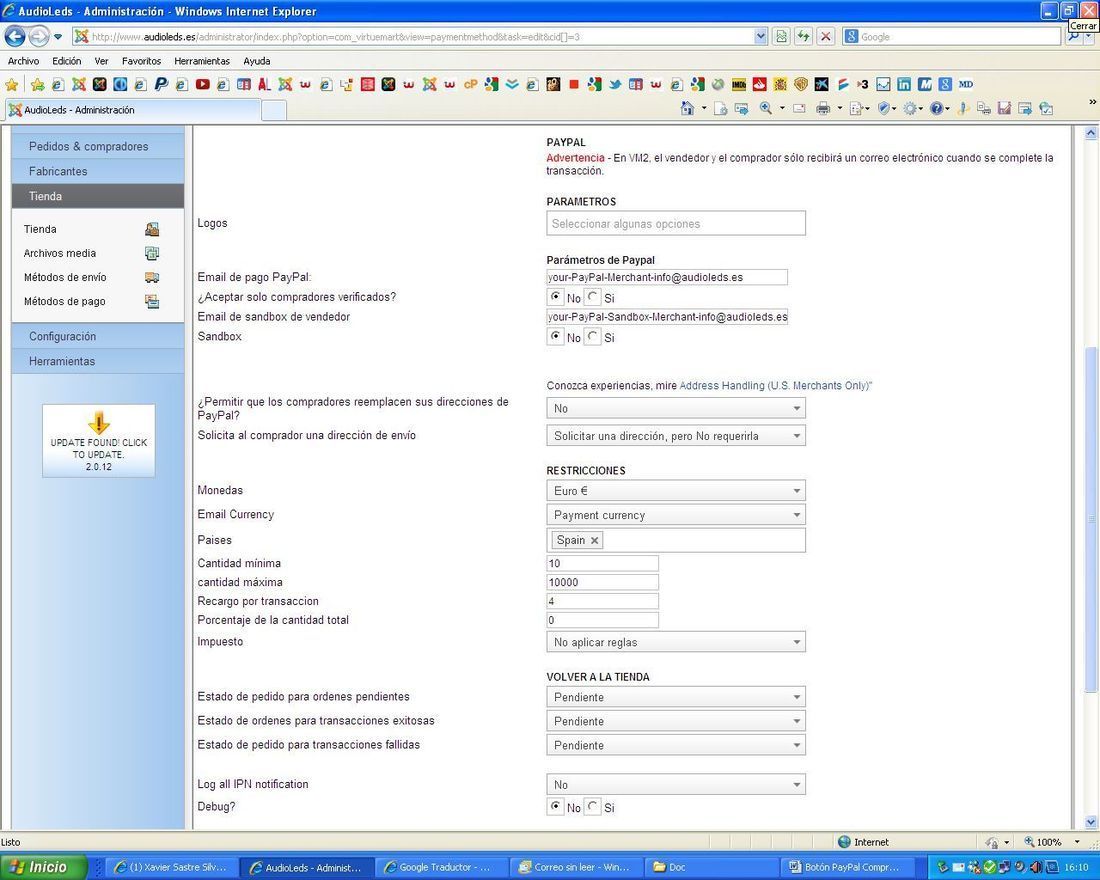The image size is (1100, 880).
Task: Click the Logos selection field
Action: [676, 223]
